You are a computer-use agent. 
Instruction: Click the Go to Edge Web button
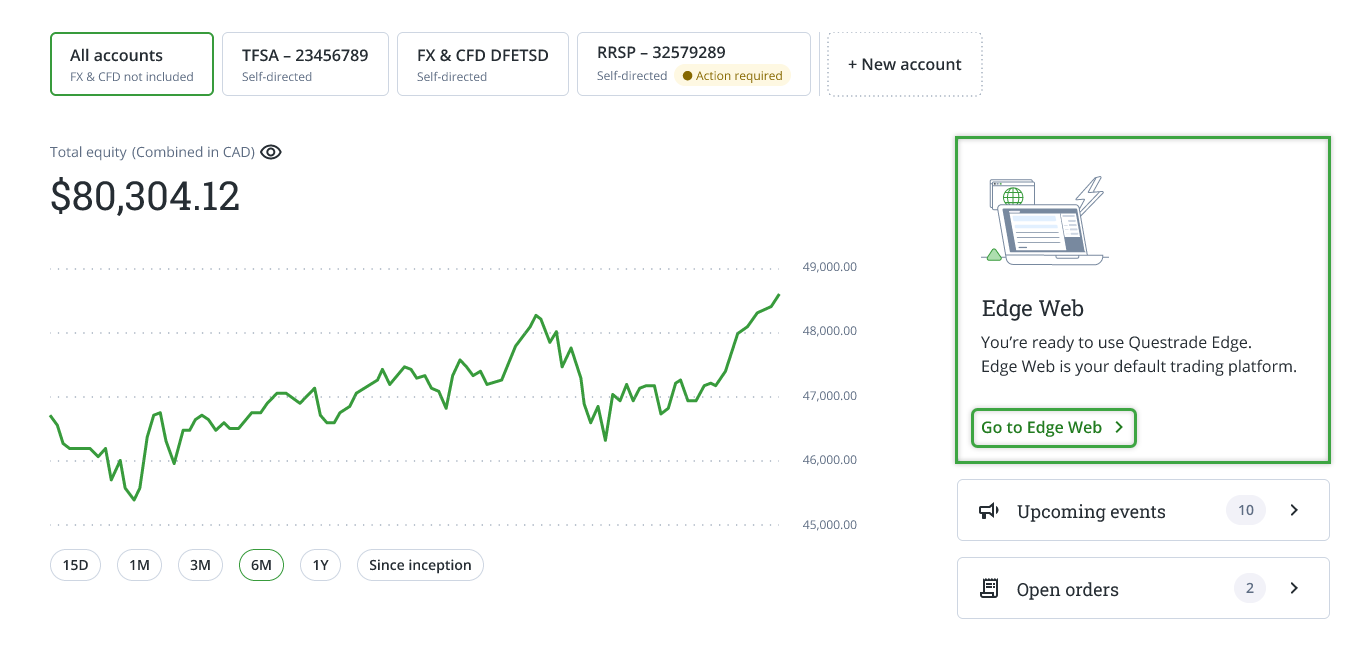(1053, 427)
